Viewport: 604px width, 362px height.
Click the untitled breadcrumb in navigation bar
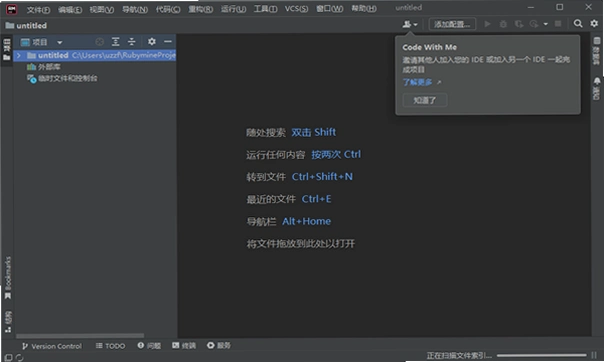26,25
